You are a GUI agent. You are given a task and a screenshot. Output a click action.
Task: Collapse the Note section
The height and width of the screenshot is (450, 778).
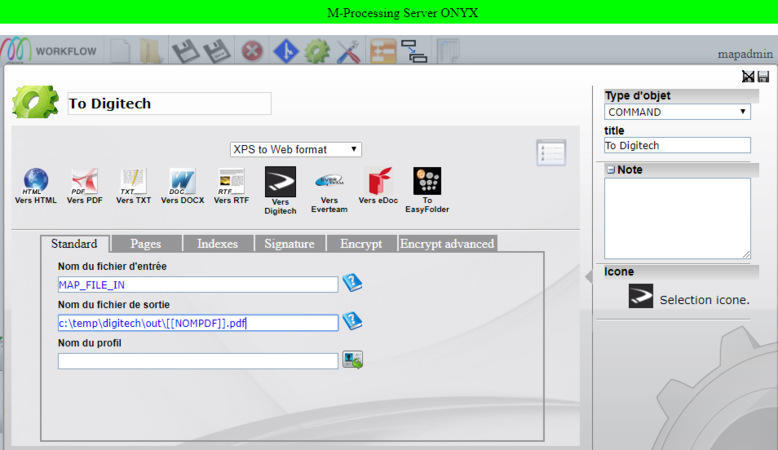[611, 170]
